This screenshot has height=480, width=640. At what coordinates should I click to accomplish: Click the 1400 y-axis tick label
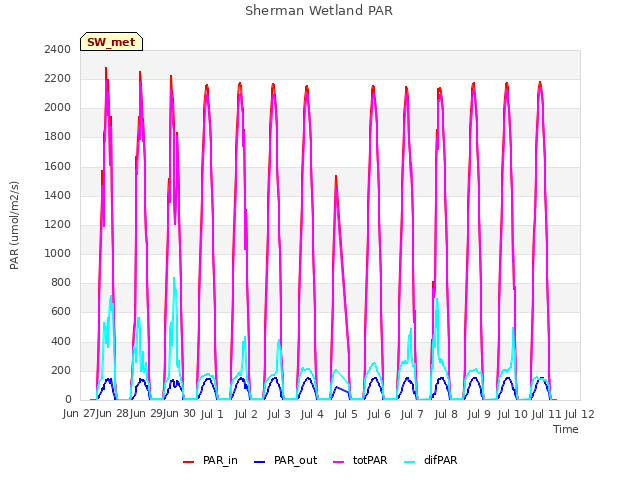coord(58,195)
